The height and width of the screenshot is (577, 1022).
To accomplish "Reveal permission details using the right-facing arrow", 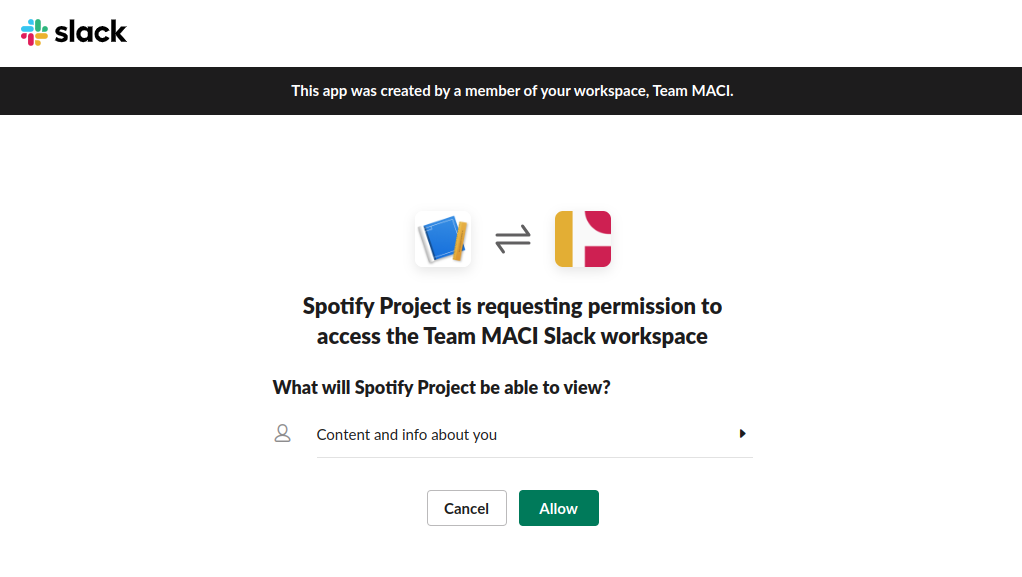I will click(x=742, y=433).
